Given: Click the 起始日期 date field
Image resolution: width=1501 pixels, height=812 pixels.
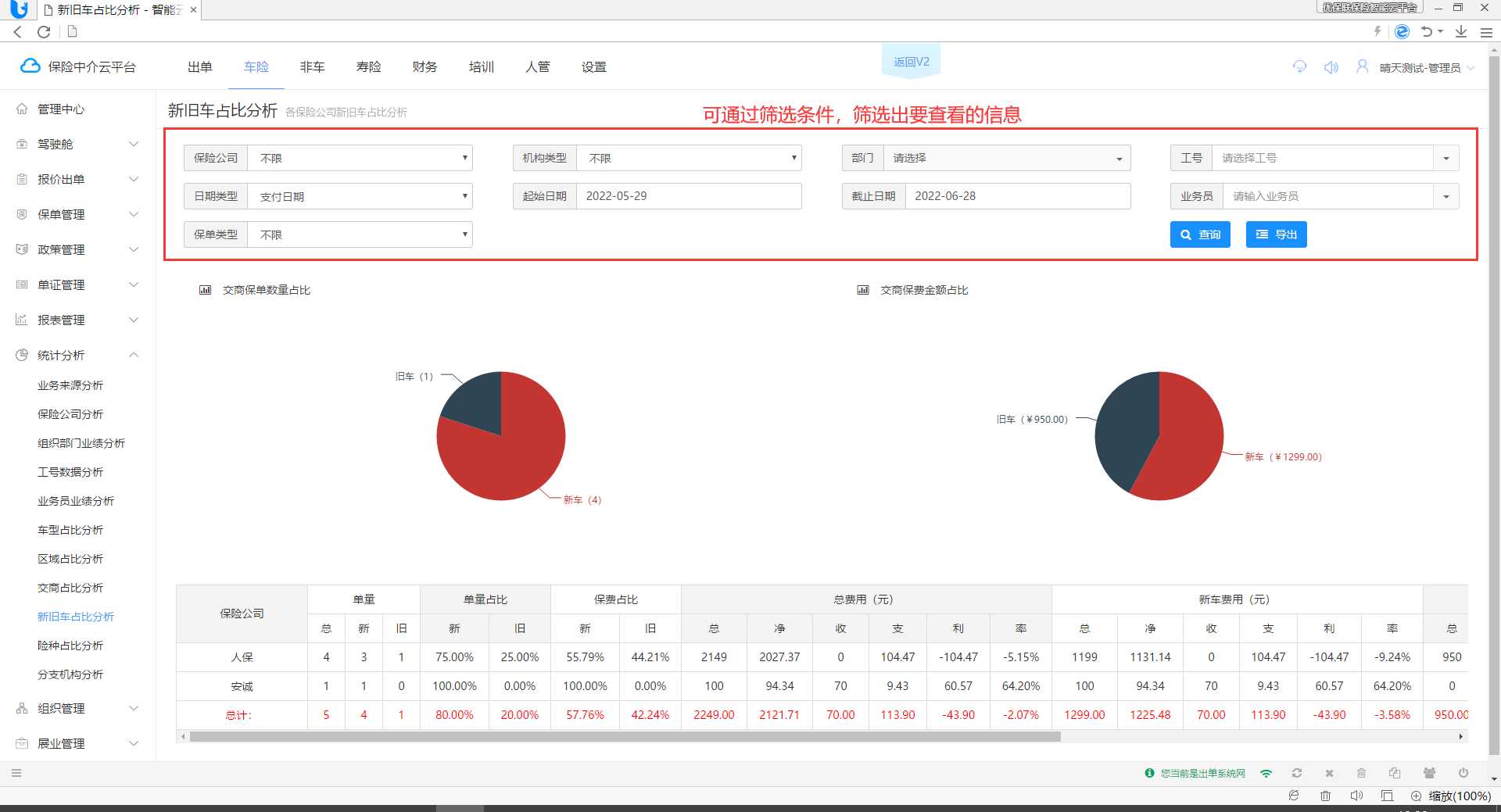Looking at the screenshot, I should [x=689, y=196].
